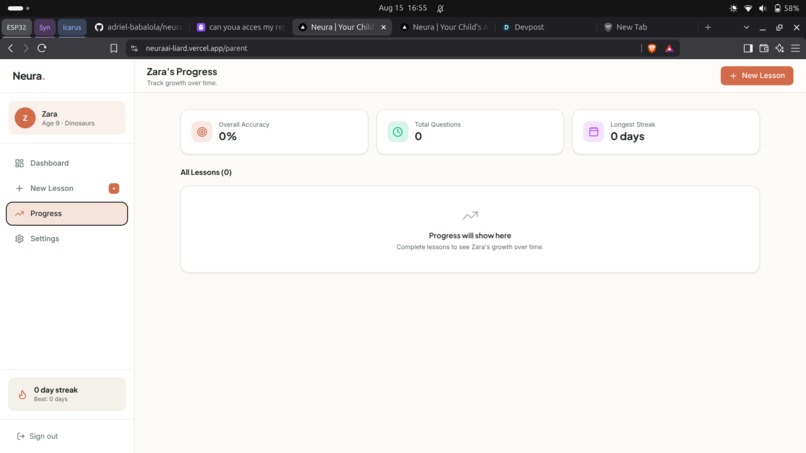Reload the current page
Screen dimensions: 806x453
[x=42, y=48]
